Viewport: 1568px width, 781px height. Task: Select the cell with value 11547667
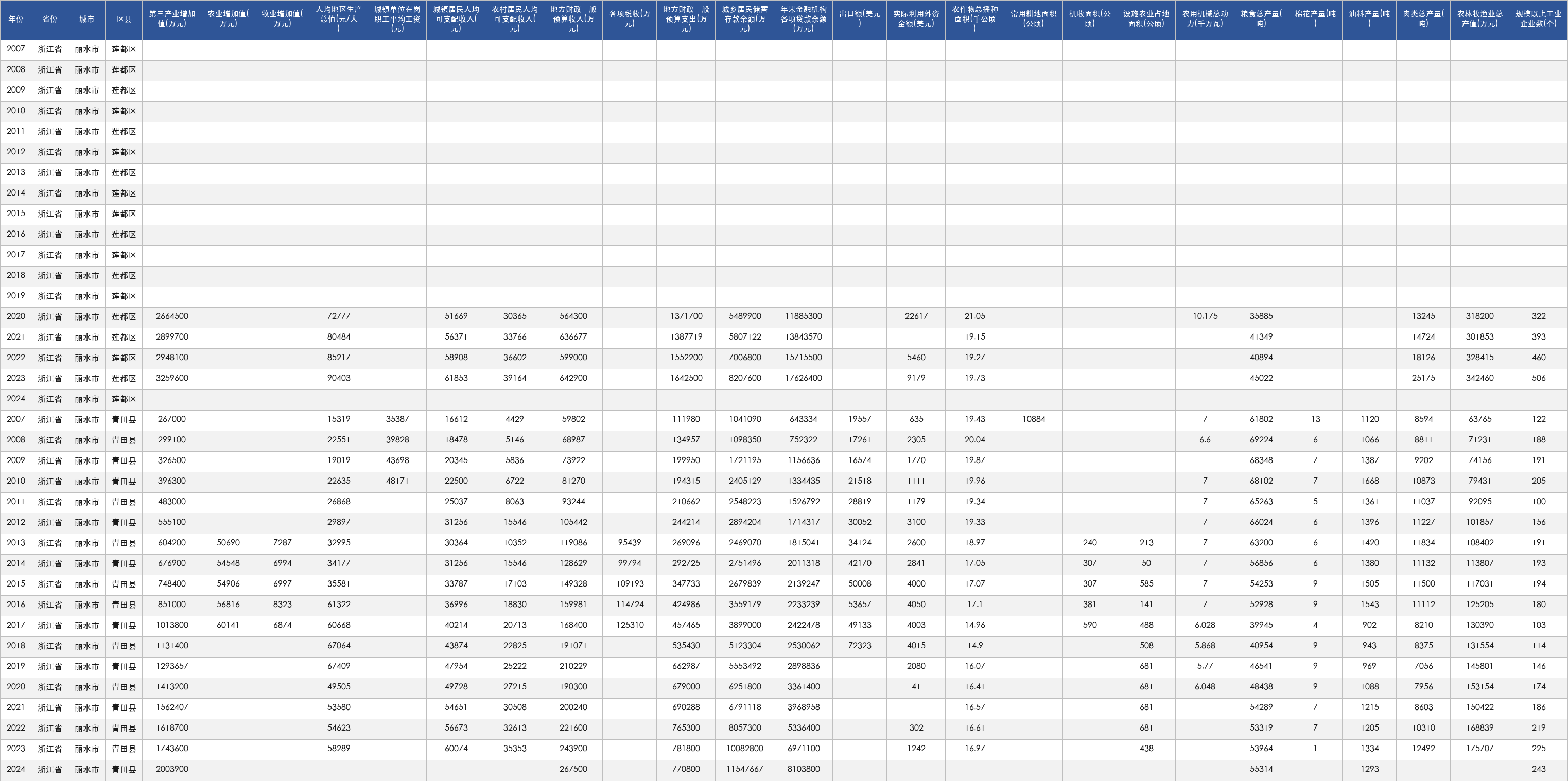[744, 770]
